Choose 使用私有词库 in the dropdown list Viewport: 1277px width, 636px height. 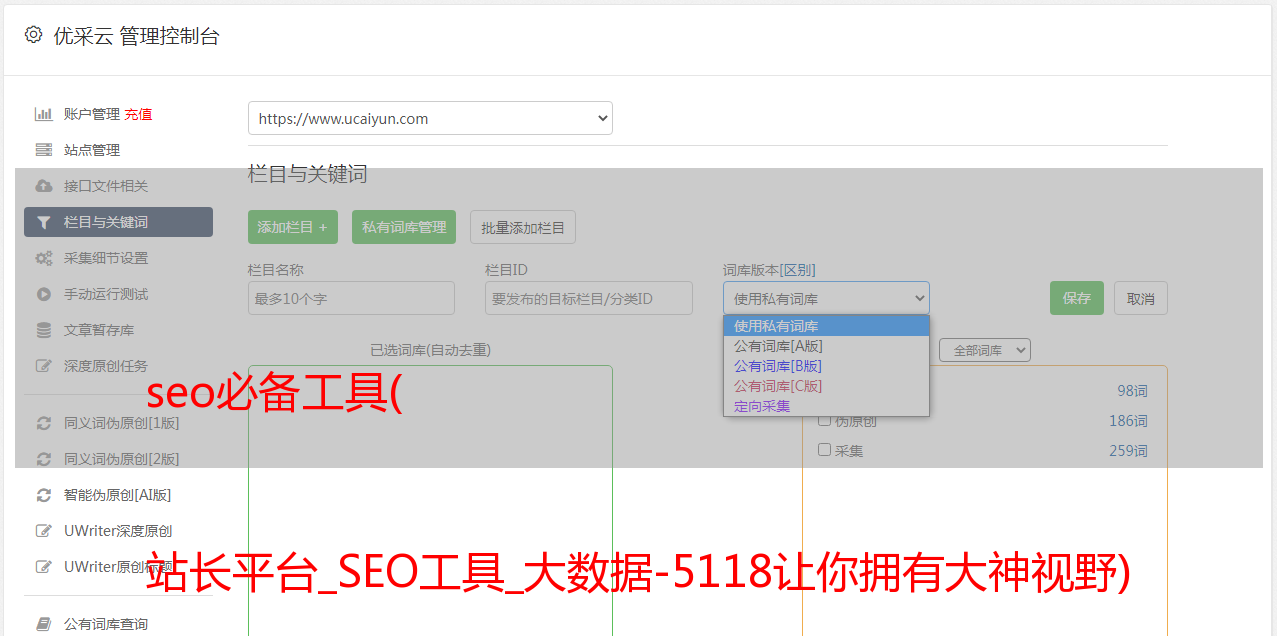(x=826, y=326)
